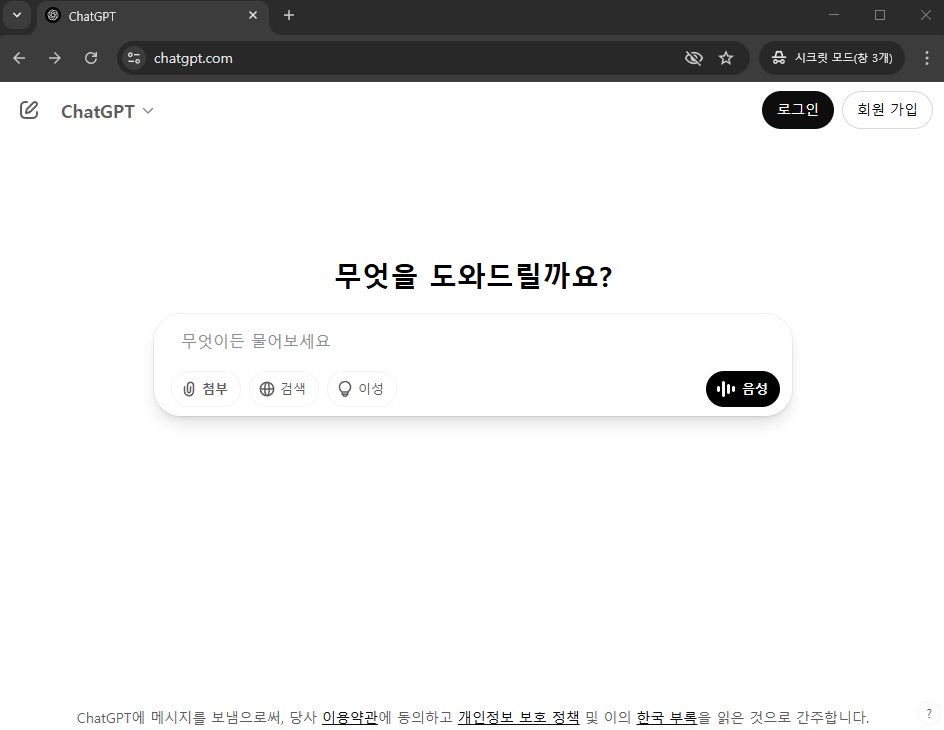The width and height of the screenshot is (944, 730).
Task: Open the 이용약관 link
Action: pos(350,717)
